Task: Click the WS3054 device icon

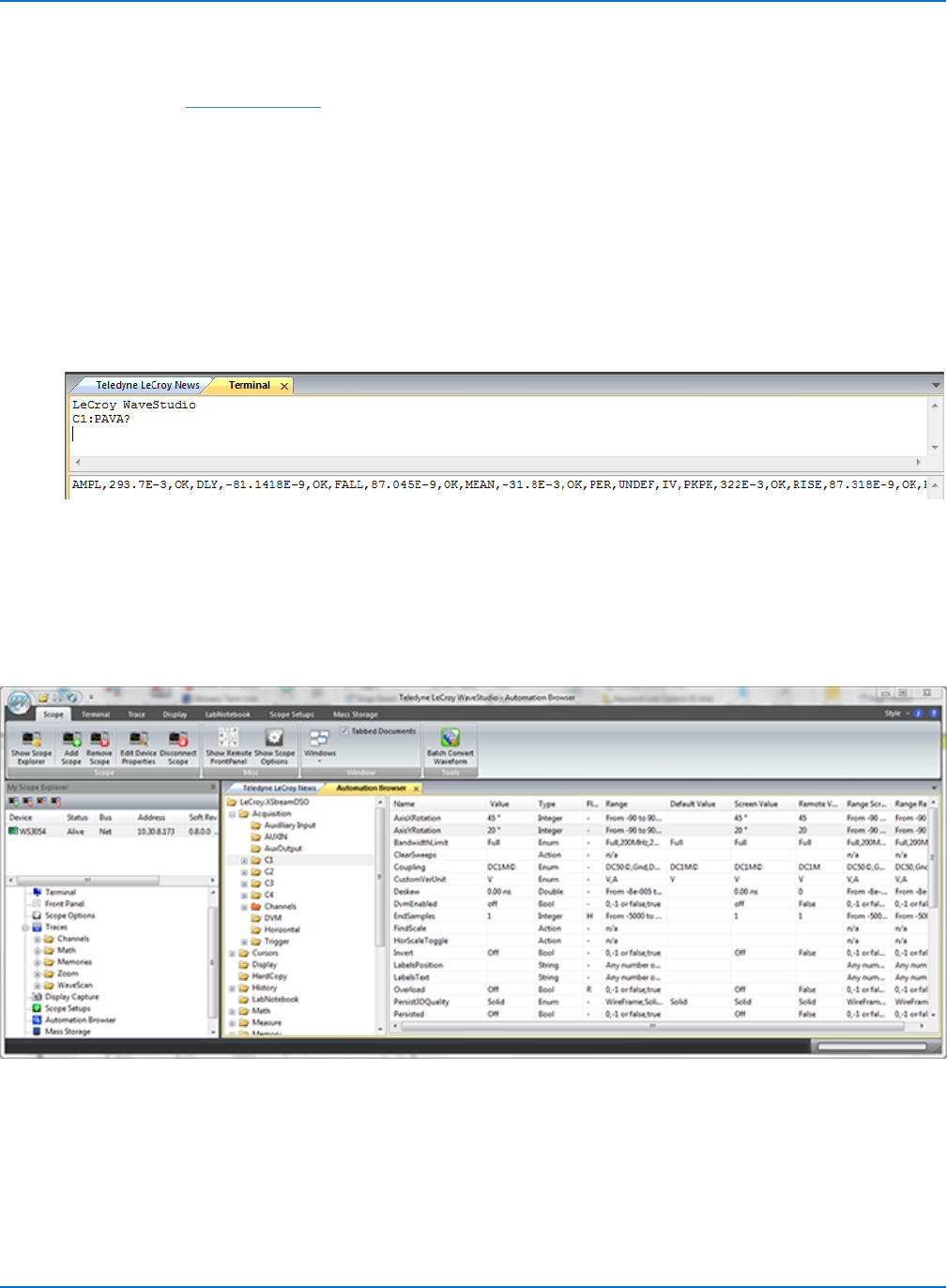Action: click(x=13, y=831)
